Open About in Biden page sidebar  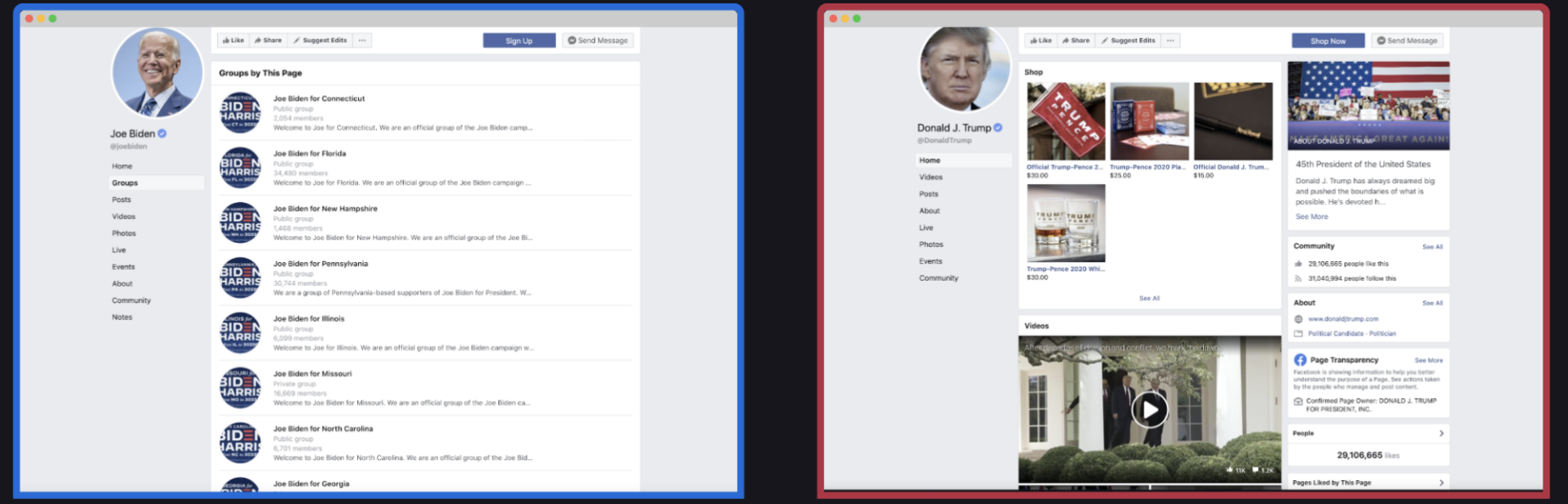click(x=122, y=283)
